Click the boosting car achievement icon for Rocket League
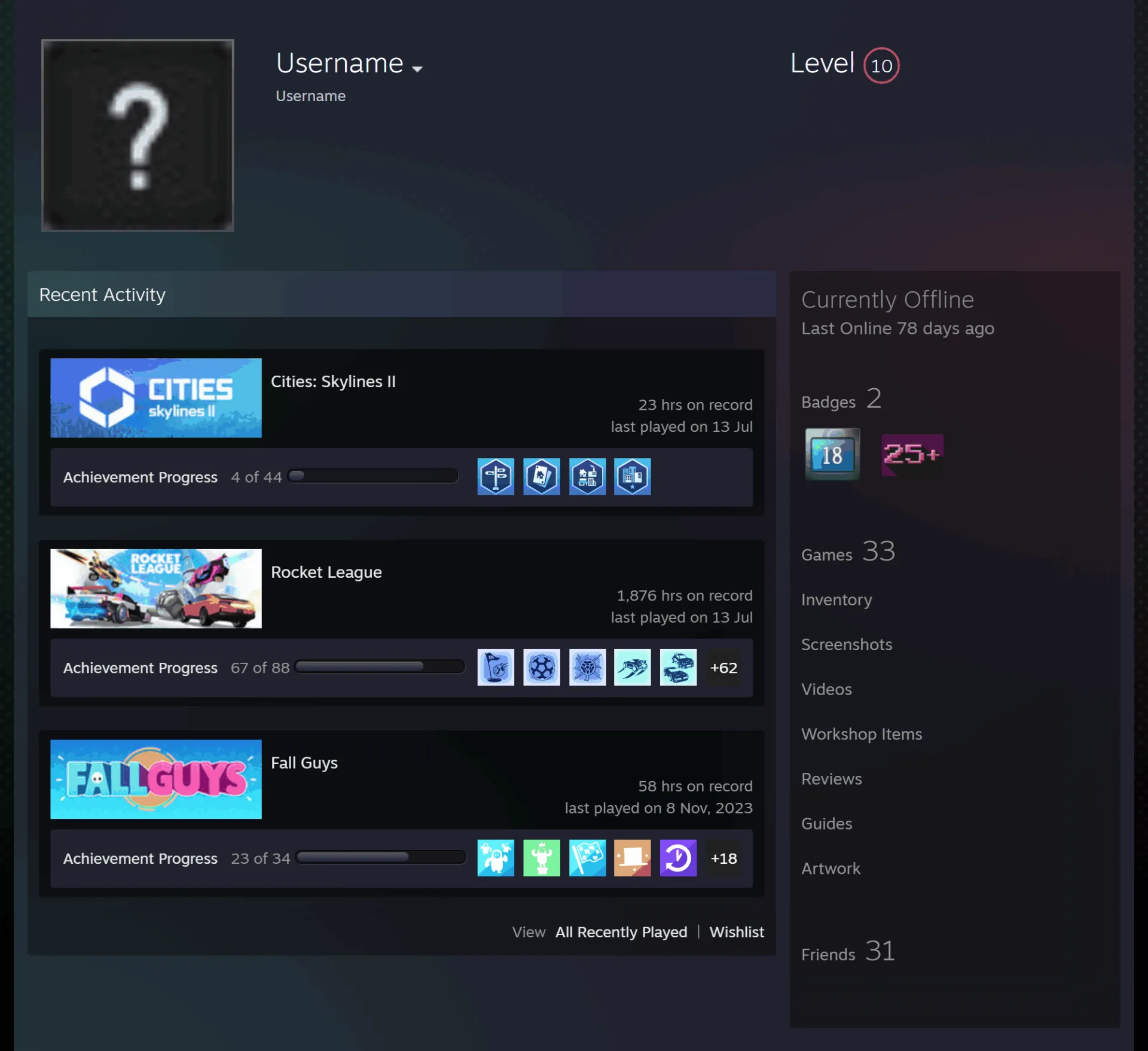1148x1051 pixels. click(x=633, y=668)
